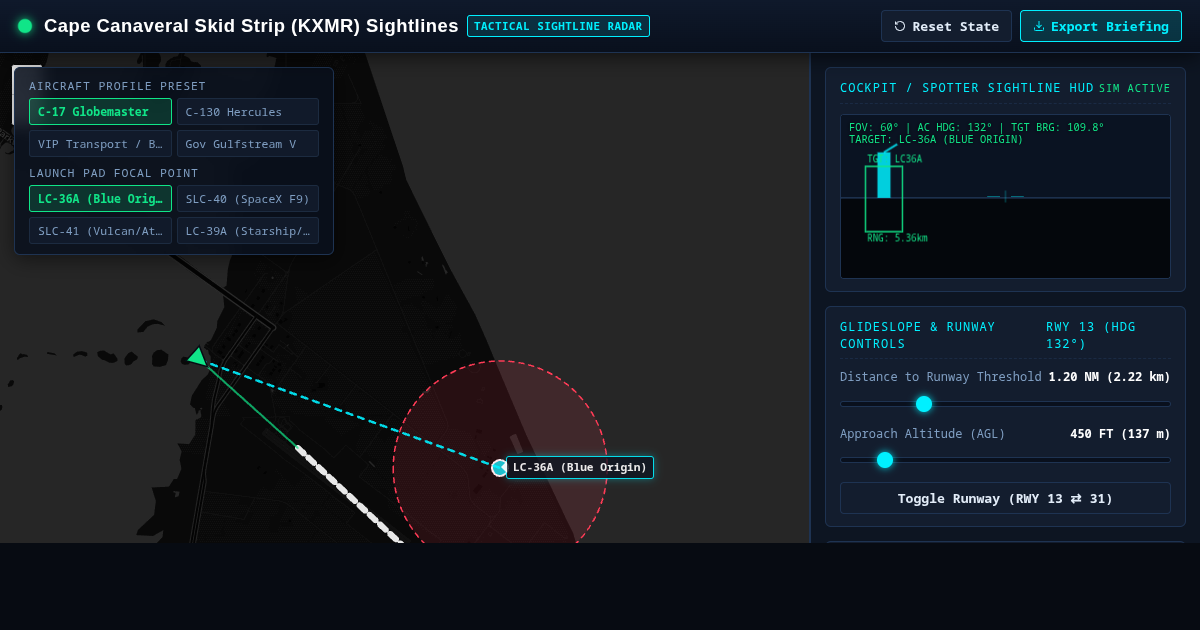
Task: Click the green target box in HUD
Action: [884, 199]
